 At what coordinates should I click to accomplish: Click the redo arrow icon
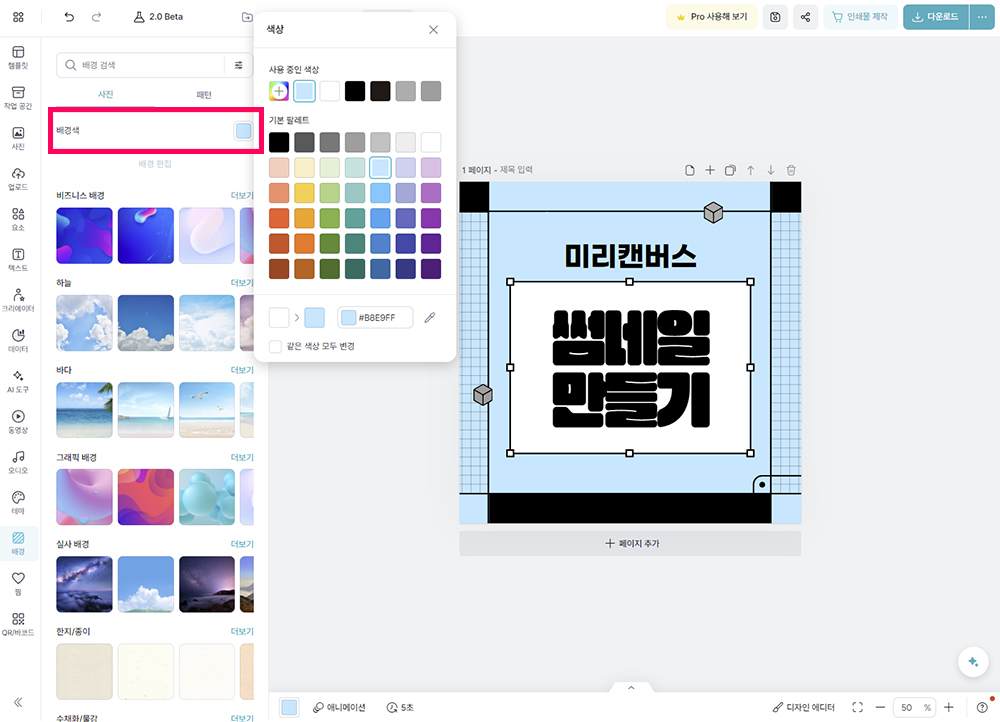96,17
